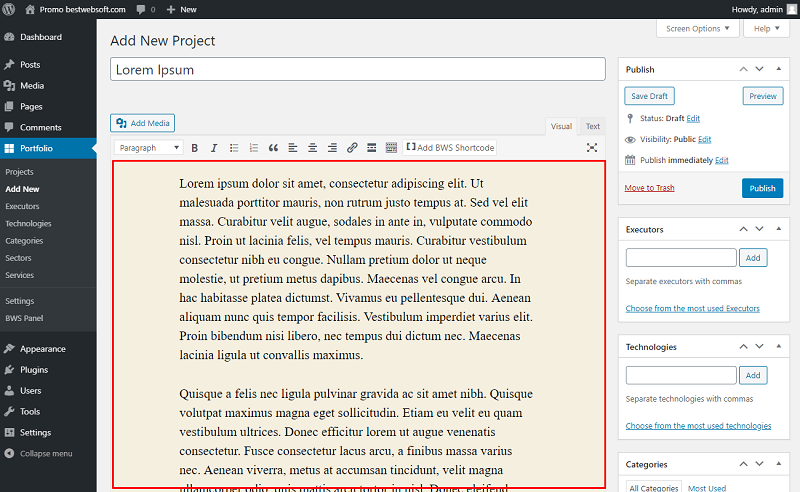
Task: Open Sectors submenu item
Action: (x=18, y=258)
